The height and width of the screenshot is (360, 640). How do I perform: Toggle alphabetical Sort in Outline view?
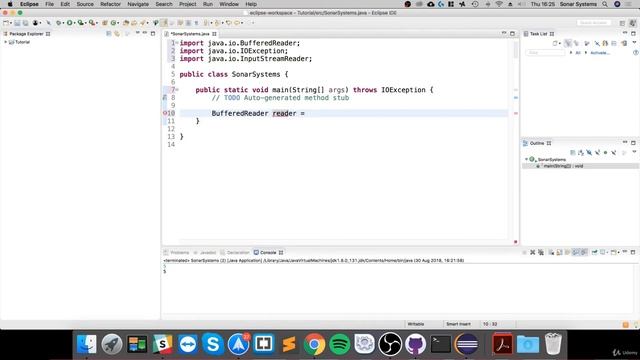coord(581,153)
